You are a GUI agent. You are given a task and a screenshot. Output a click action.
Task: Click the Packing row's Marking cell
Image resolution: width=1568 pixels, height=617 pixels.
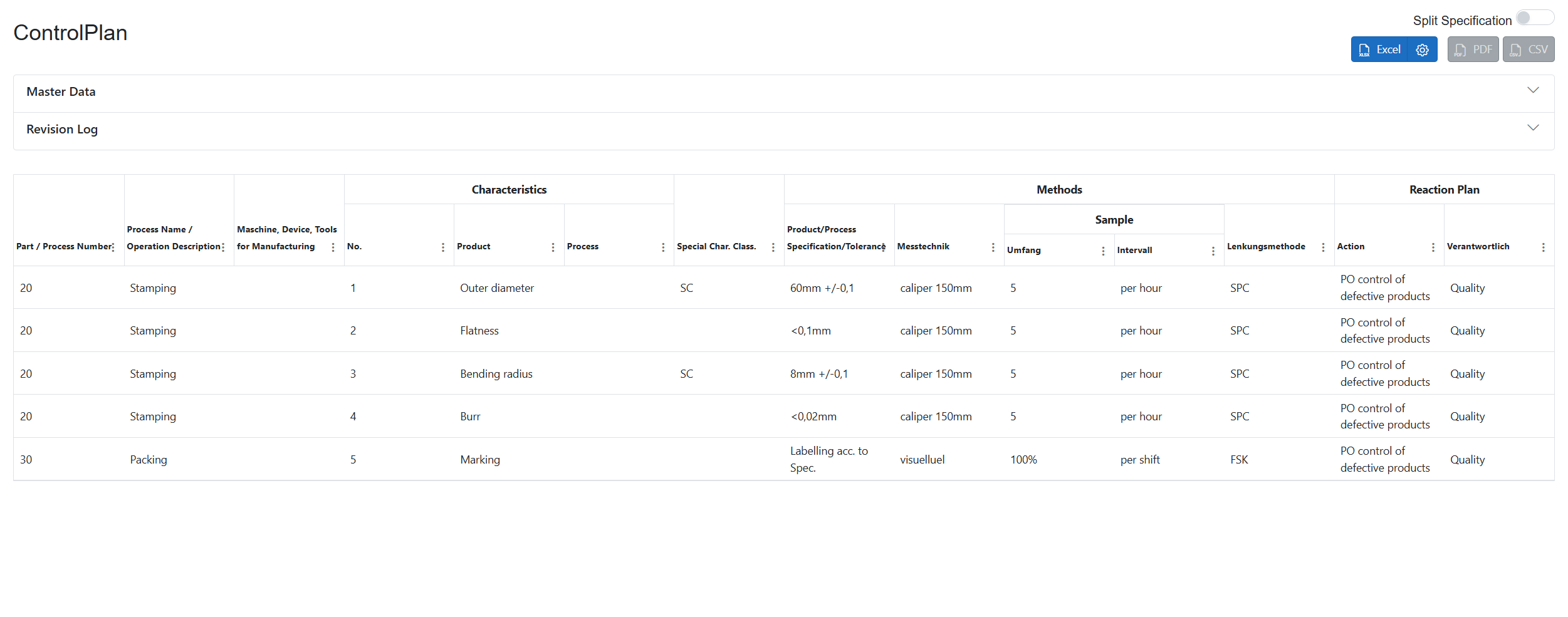[x=480, y=460]
